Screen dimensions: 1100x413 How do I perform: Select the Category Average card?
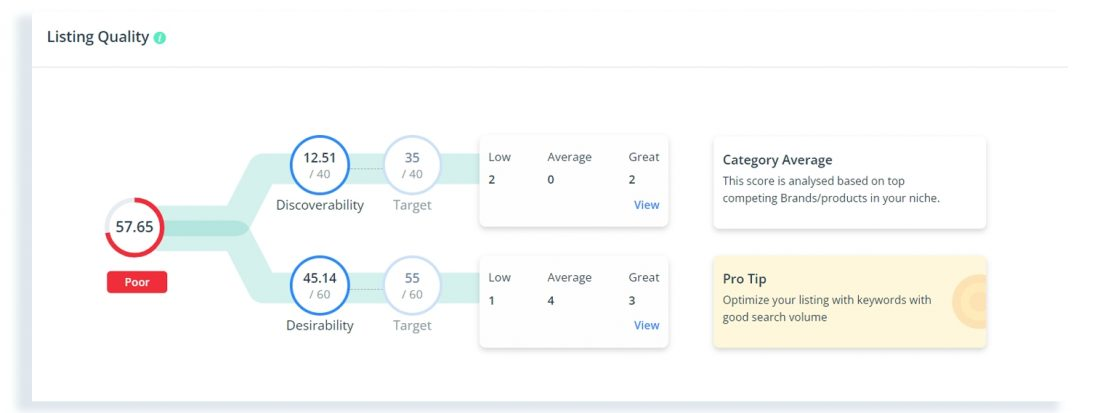click(850, 182)
